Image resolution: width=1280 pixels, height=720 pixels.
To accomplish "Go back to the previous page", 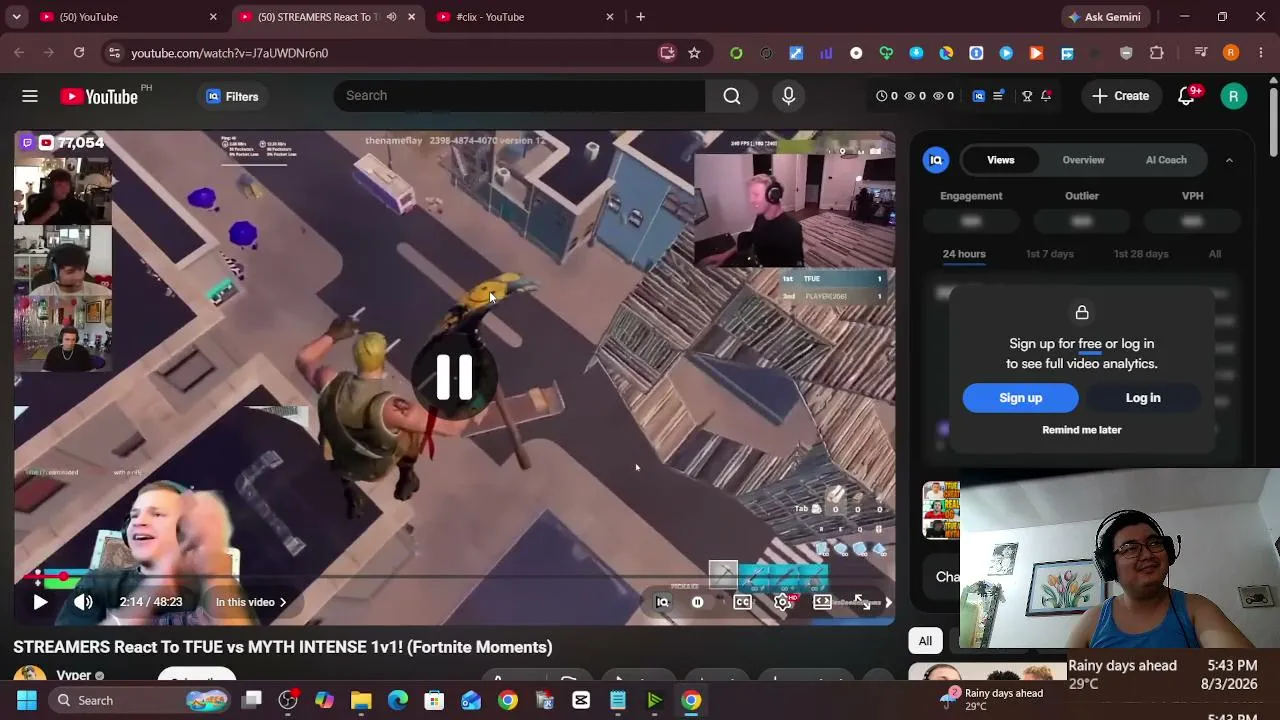I will point(19,53).
